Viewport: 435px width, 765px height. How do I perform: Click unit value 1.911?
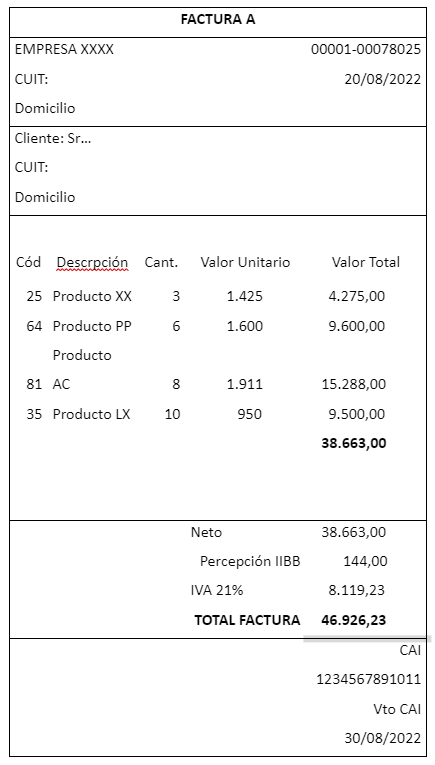click(x=245, y=384)
